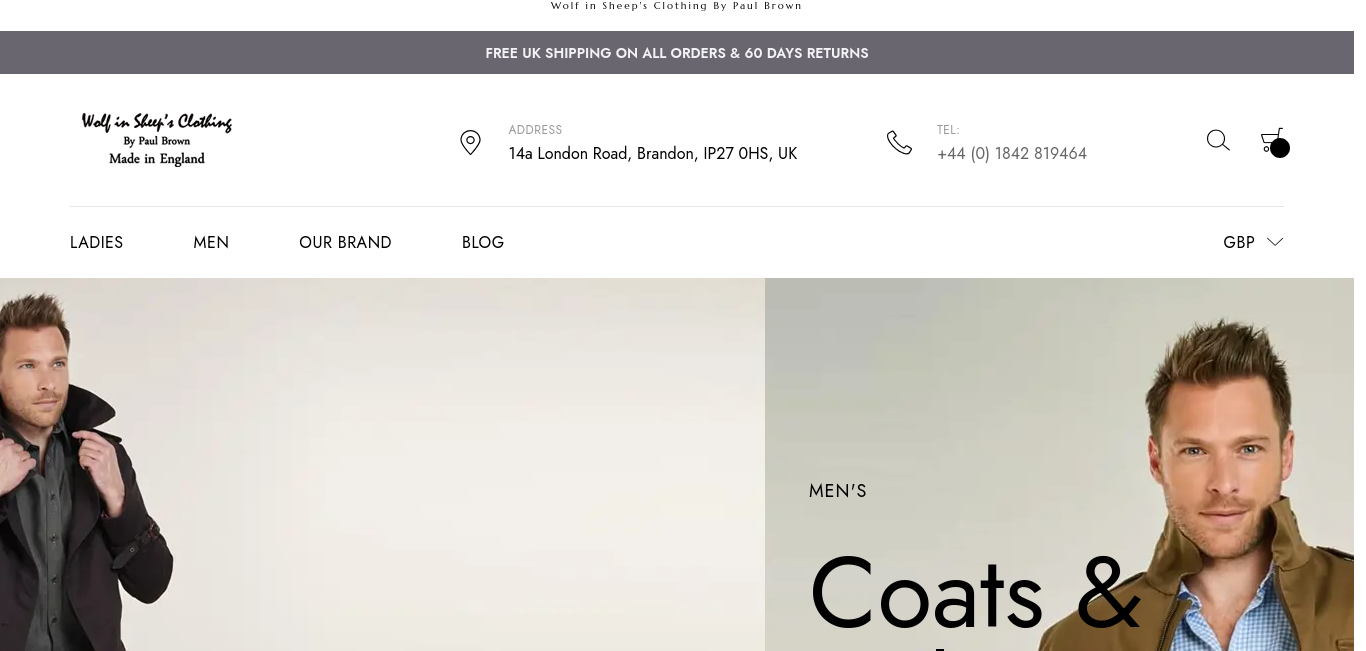Click the 'Wolf in Sheep's Clothing By Paul Brown' top text
The image size is (1366, 651).
pos(677,6)
